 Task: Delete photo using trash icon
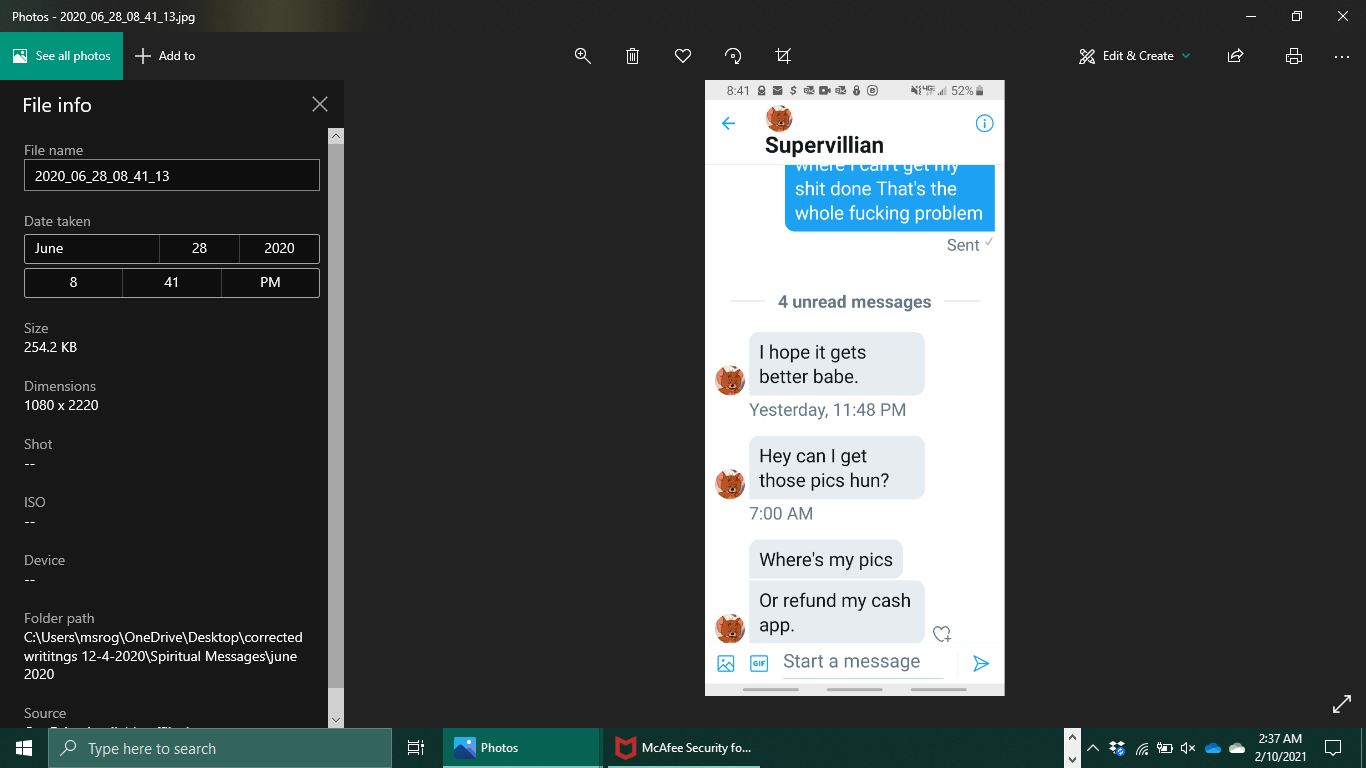[x=633, y=56]
